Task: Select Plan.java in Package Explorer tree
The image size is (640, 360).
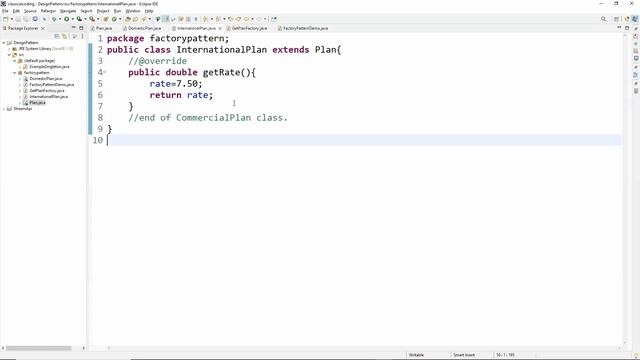Action: coord(37,103)
